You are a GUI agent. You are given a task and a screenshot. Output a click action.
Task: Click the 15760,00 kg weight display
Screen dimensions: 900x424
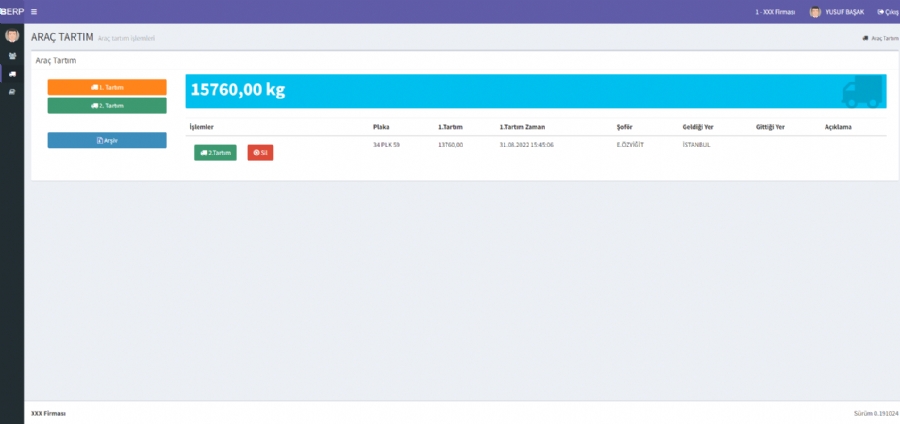pyautogui.click(x=238, y=90)
